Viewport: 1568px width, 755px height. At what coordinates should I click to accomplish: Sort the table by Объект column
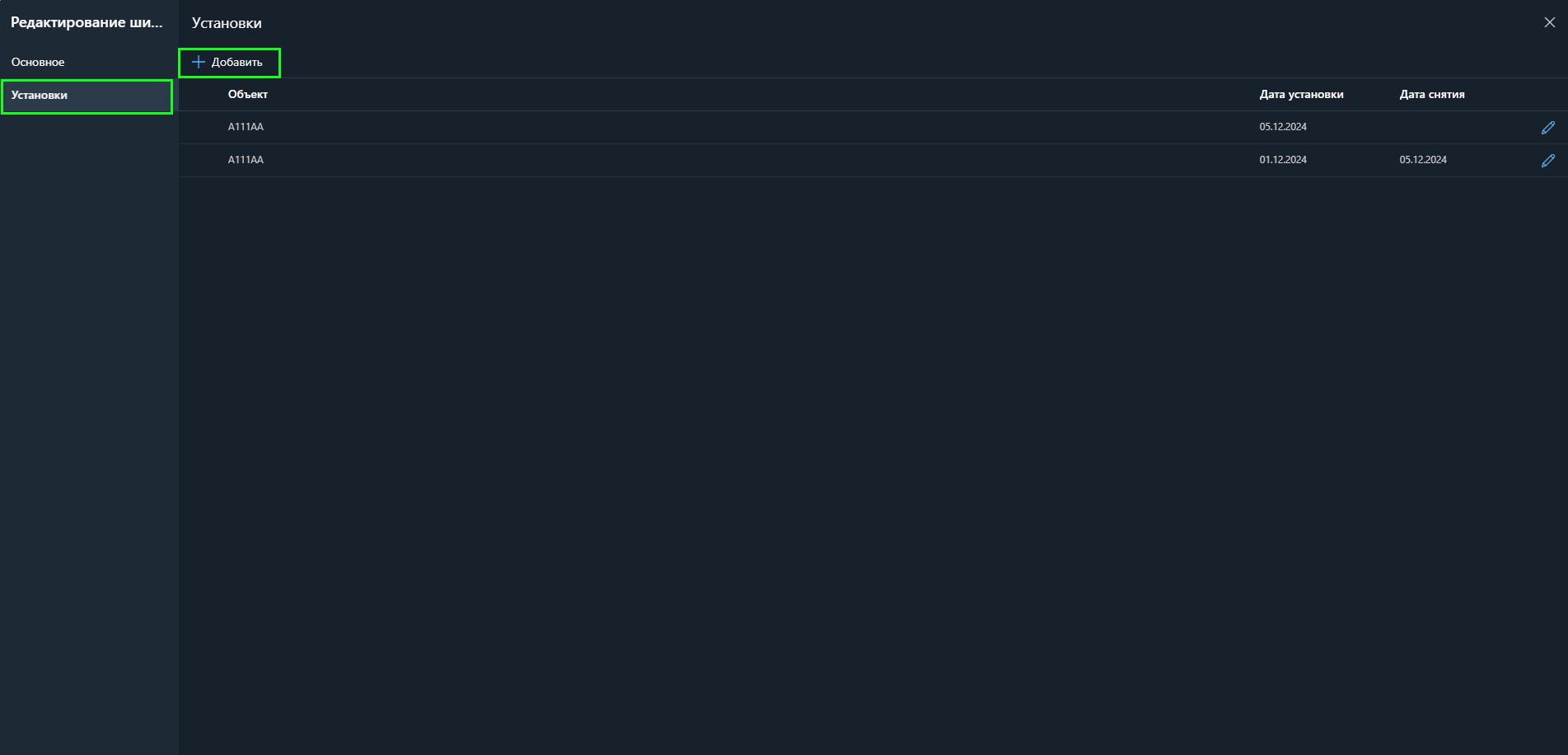(248, 94)
